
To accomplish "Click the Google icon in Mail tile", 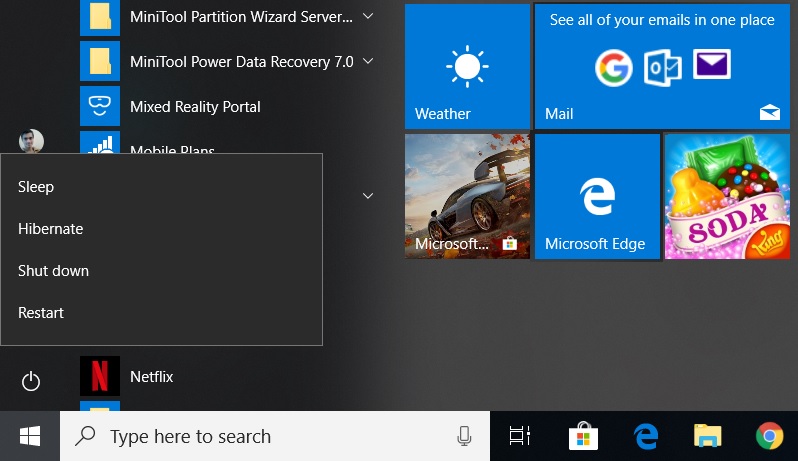I will coord(614,68).
